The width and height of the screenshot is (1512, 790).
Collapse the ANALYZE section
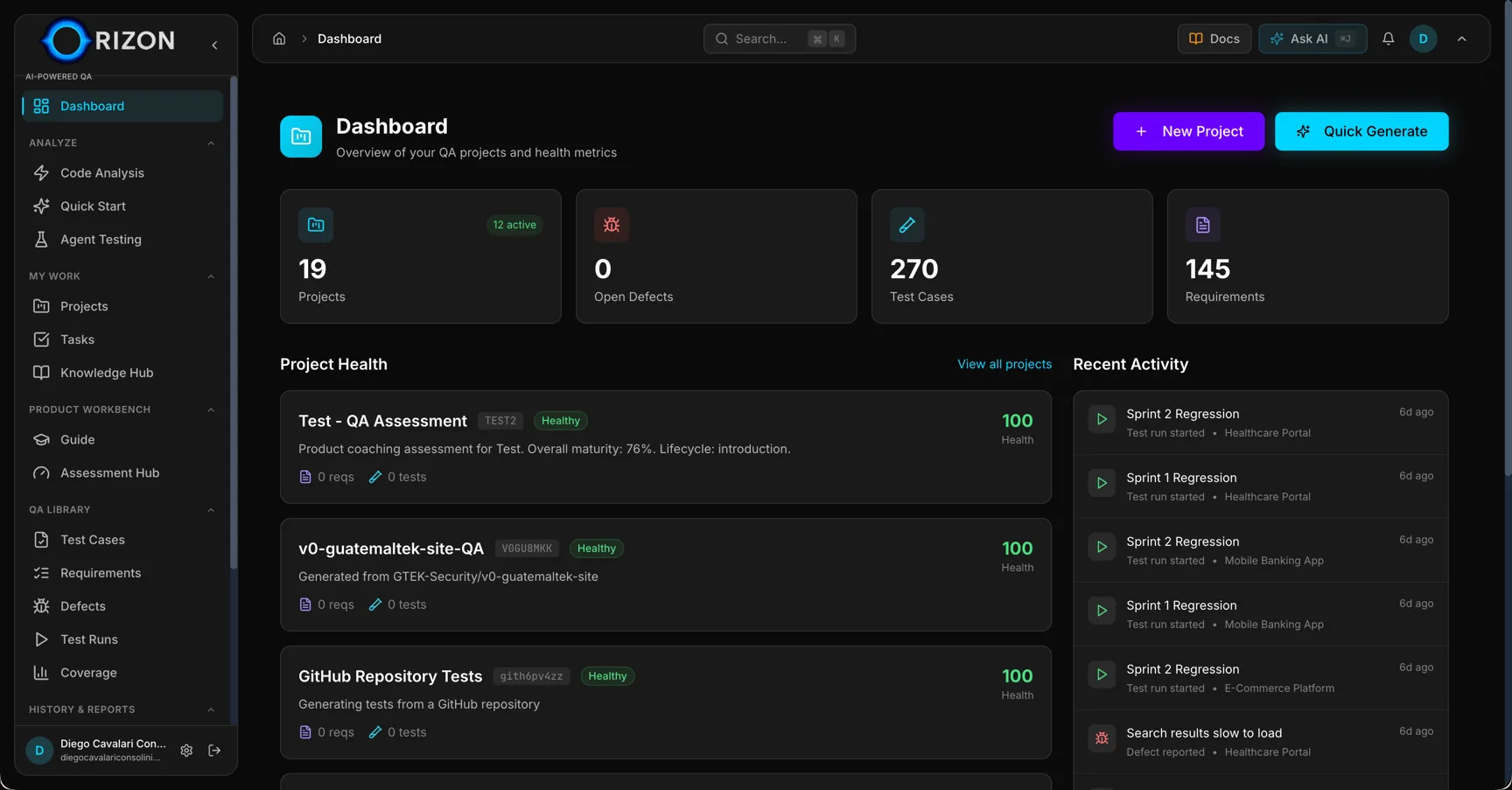[x=210, y=142]
